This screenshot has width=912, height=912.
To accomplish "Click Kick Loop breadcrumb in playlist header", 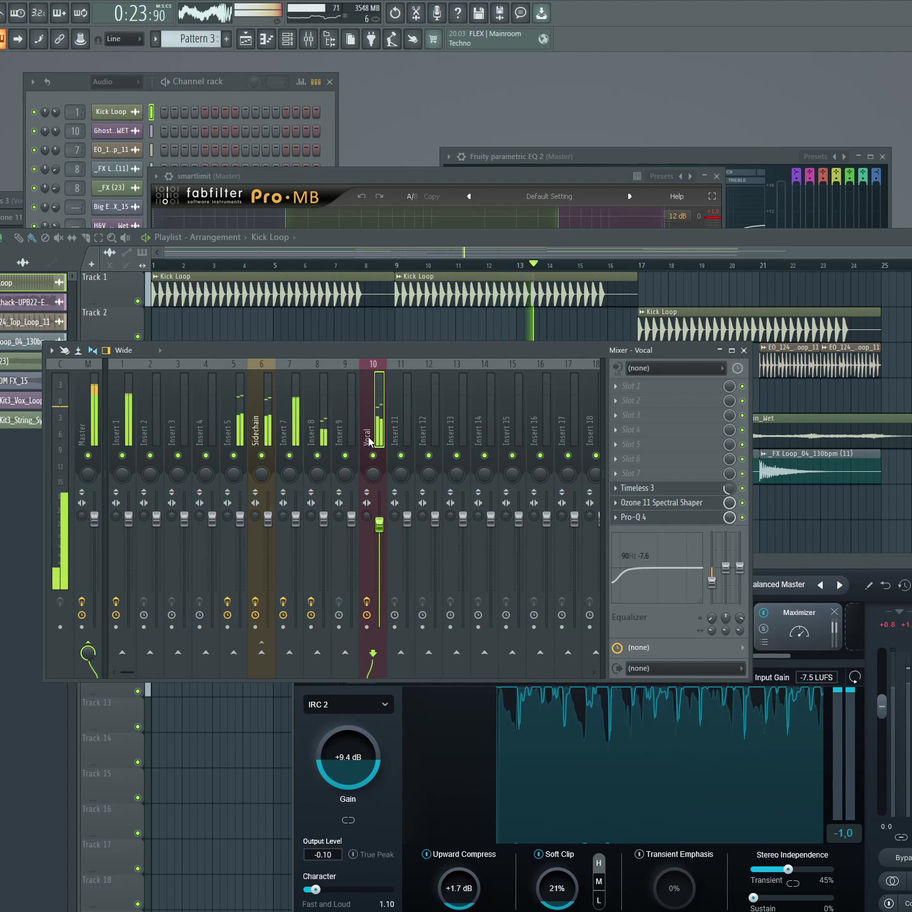I will click(x=270, y=237).
